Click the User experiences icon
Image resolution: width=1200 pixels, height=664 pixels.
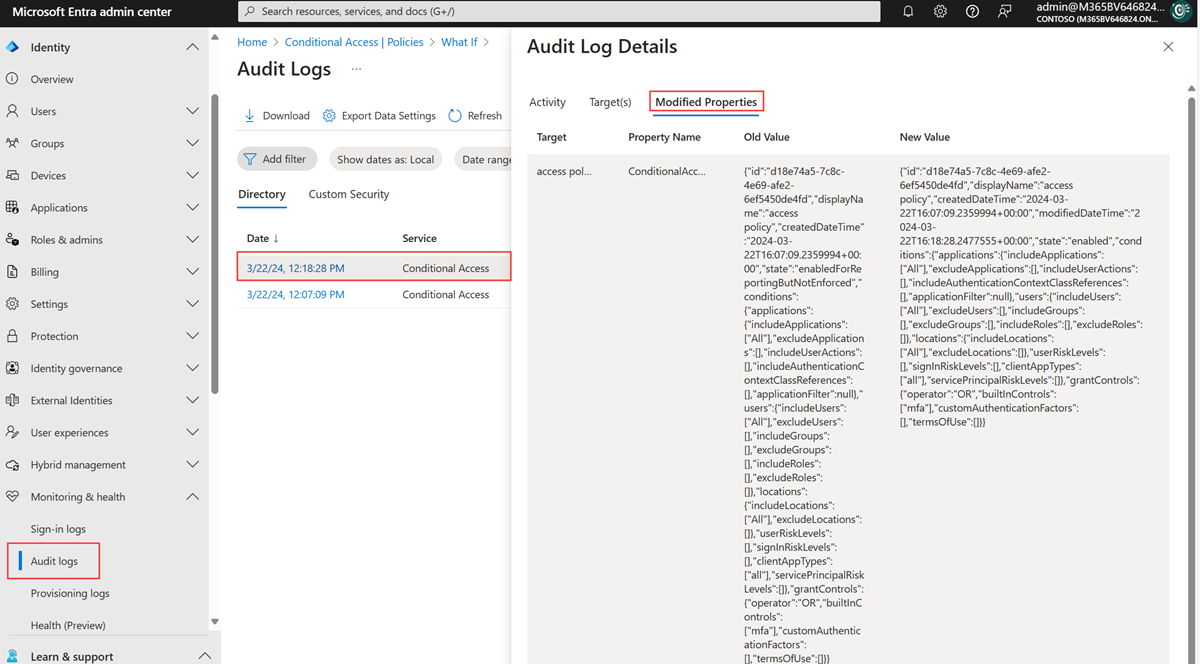point(12,432)
